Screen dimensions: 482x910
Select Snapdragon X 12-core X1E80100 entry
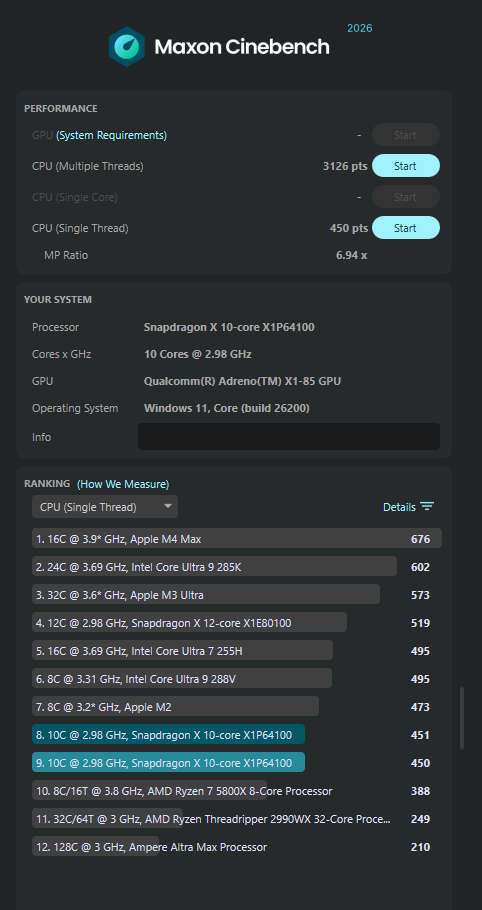[x=237, y=623]
